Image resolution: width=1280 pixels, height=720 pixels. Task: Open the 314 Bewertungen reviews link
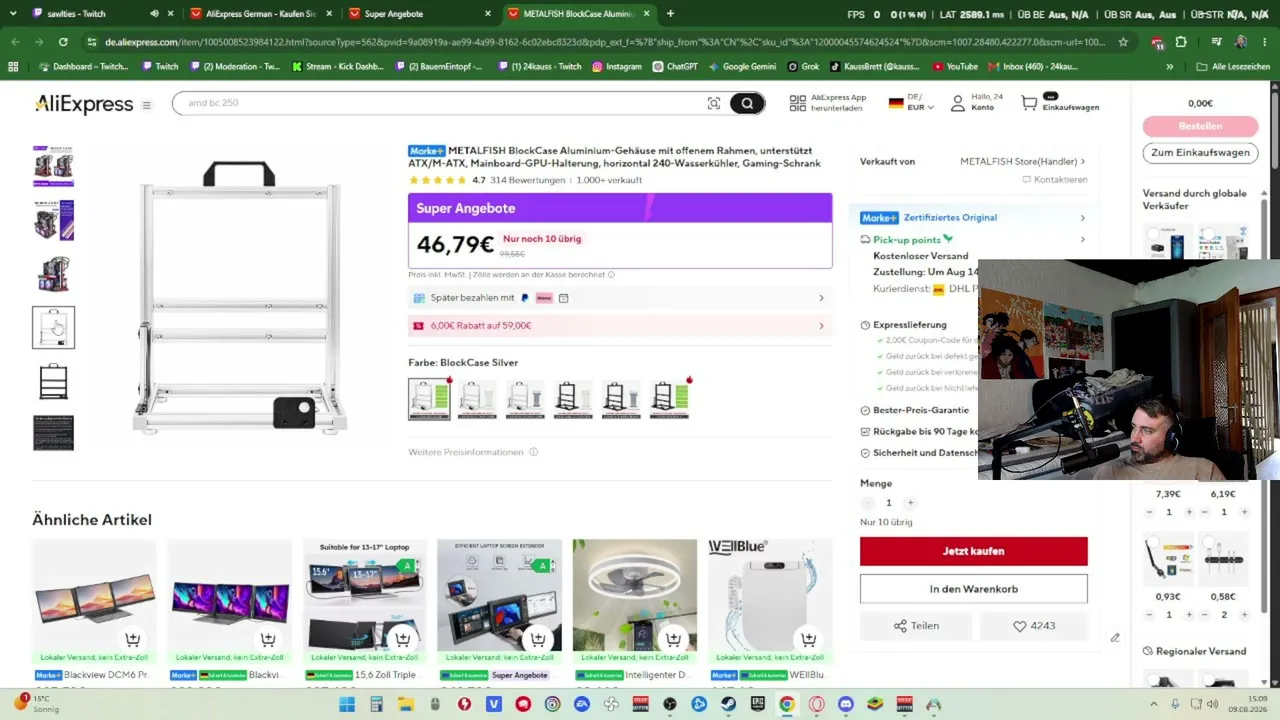(527, 180)
